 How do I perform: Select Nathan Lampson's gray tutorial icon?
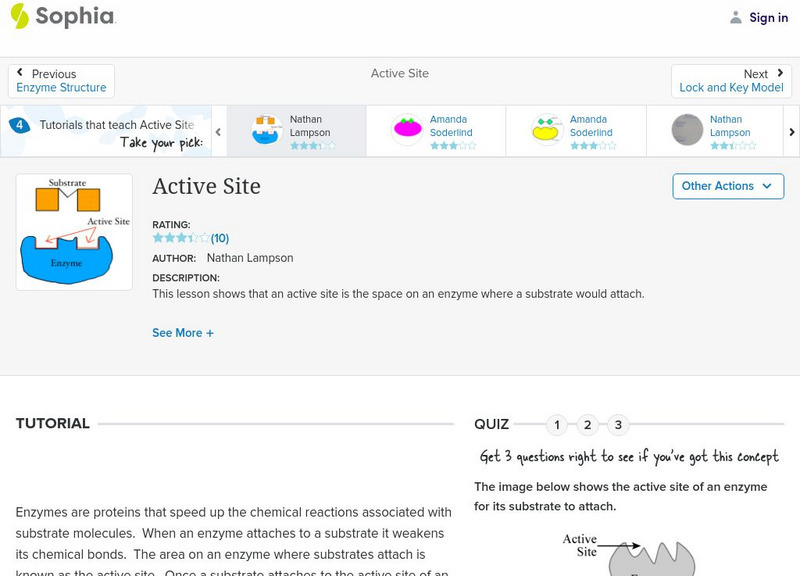click(687, 131)
